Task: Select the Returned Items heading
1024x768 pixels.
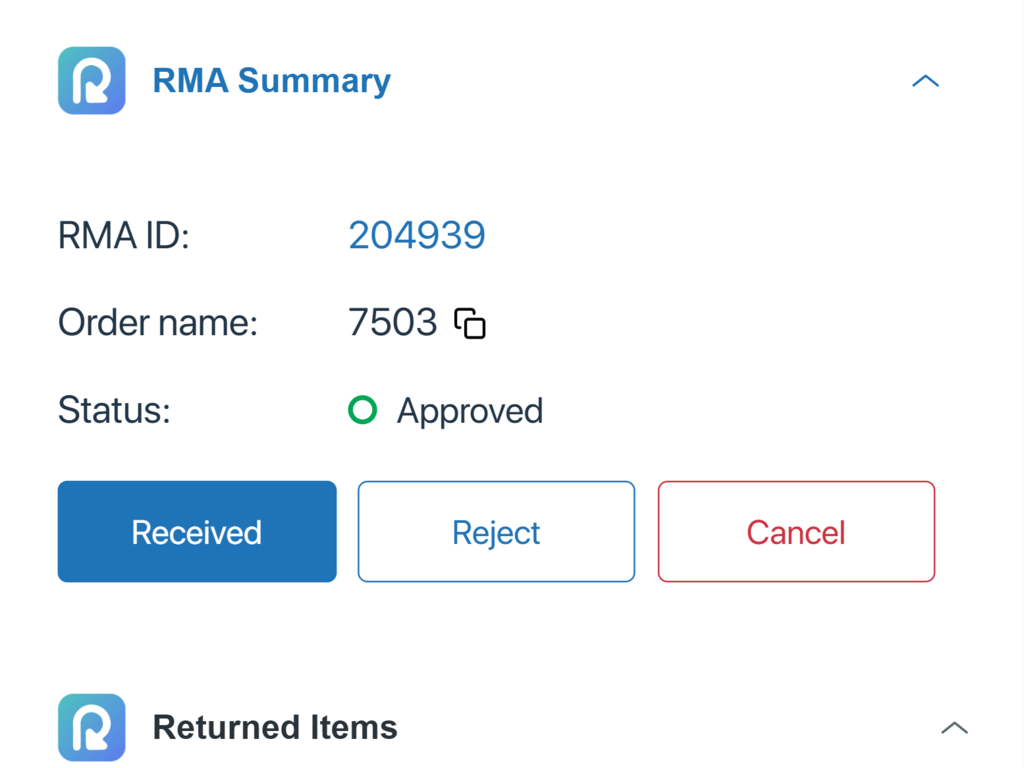Action: (x=275, y=727)
